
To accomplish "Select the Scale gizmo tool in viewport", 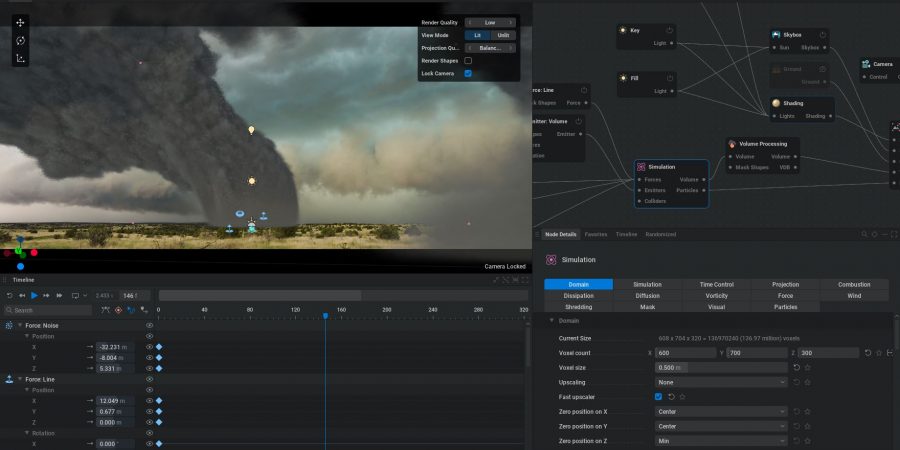I will click(x=21, y=58).
